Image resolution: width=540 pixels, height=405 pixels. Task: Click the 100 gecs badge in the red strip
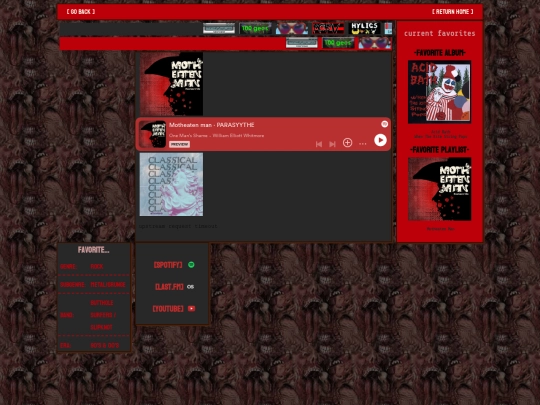point(338,43)
